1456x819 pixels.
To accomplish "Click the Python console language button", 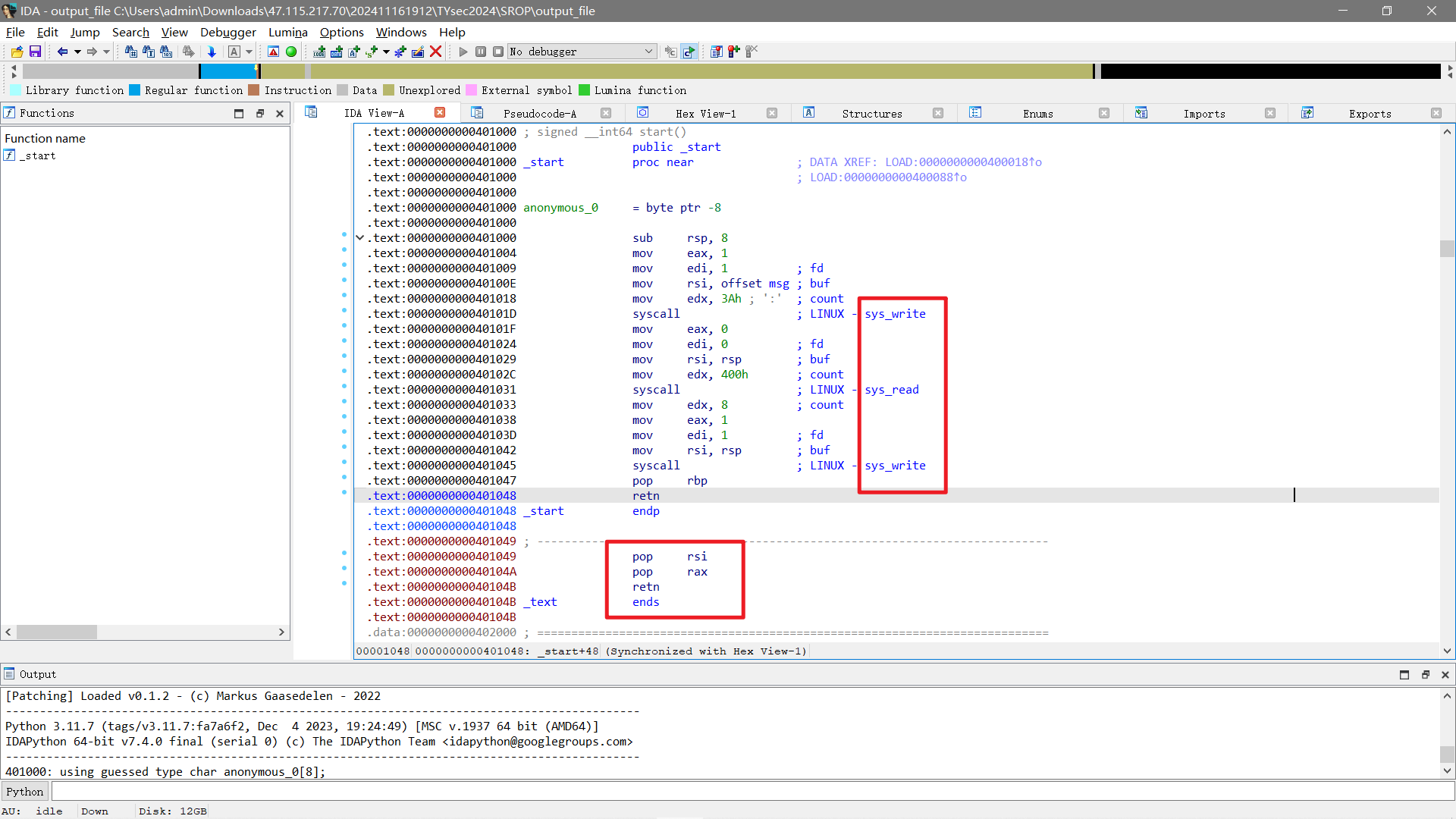I will click(x=25, y=792).
